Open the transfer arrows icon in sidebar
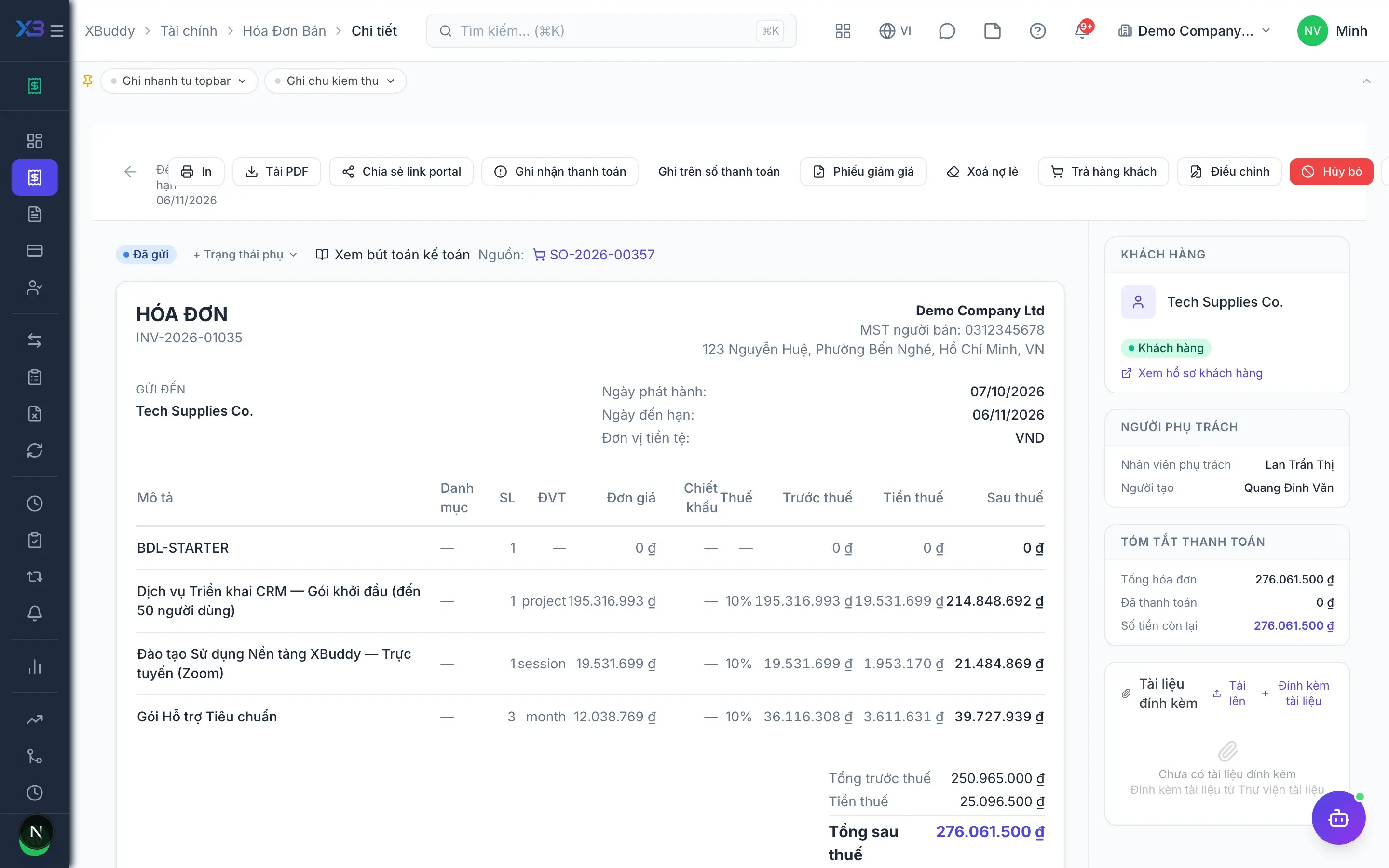 (x=34, y=340)
